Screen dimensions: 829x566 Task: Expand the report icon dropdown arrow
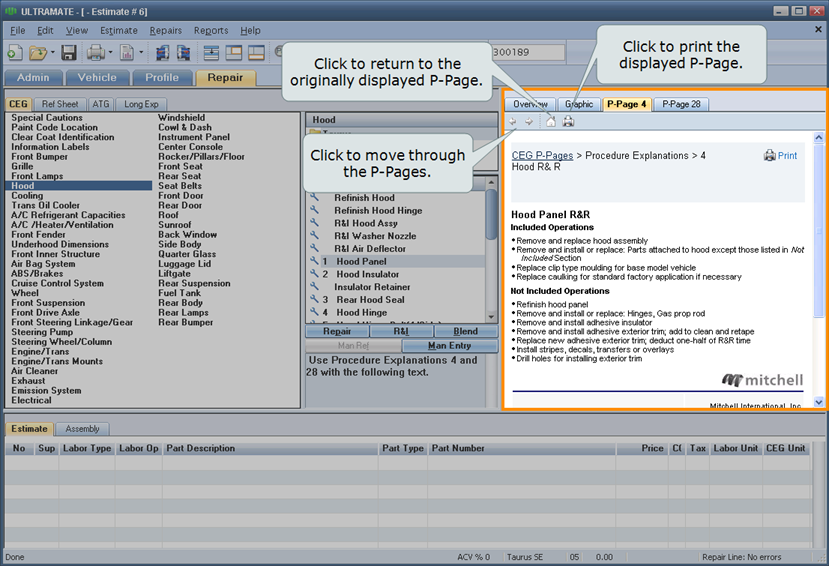click(x=143, y=52)
